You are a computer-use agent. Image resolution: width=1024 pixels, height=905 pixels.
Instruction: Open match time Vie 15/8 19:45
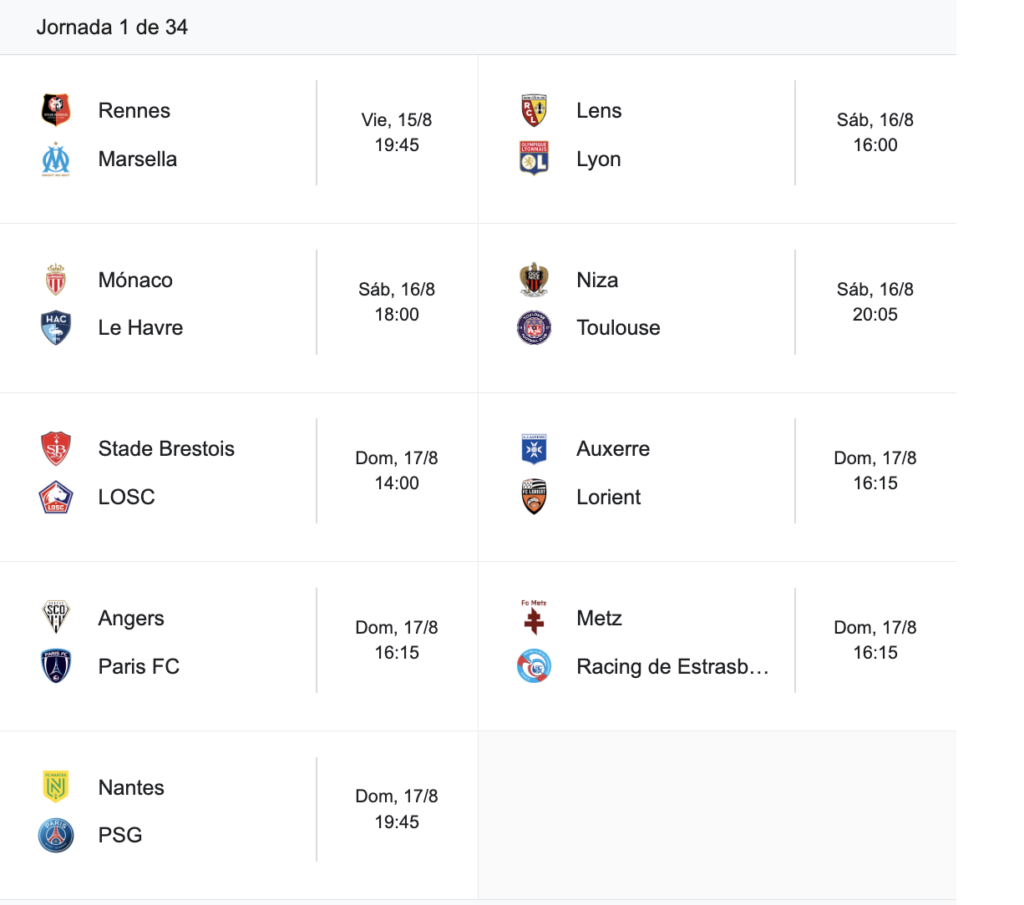pyautogui.click(x=396, y=133)
